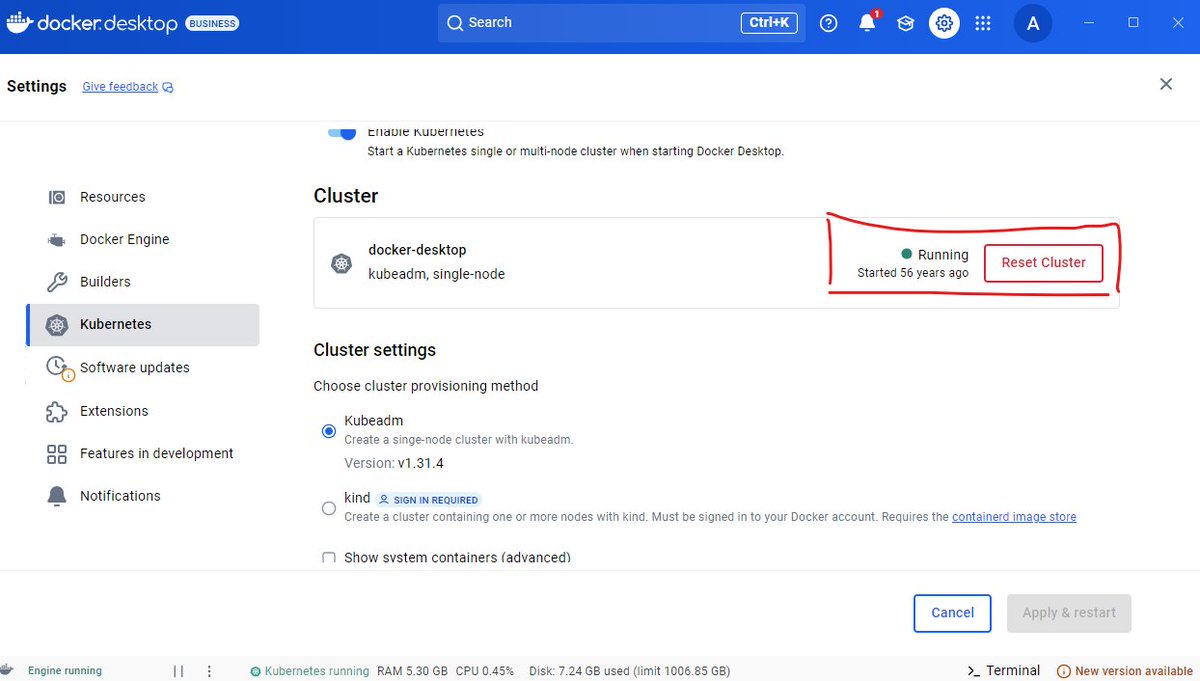Open the Learning center graduation cap icon

click(x=906, y=23)
